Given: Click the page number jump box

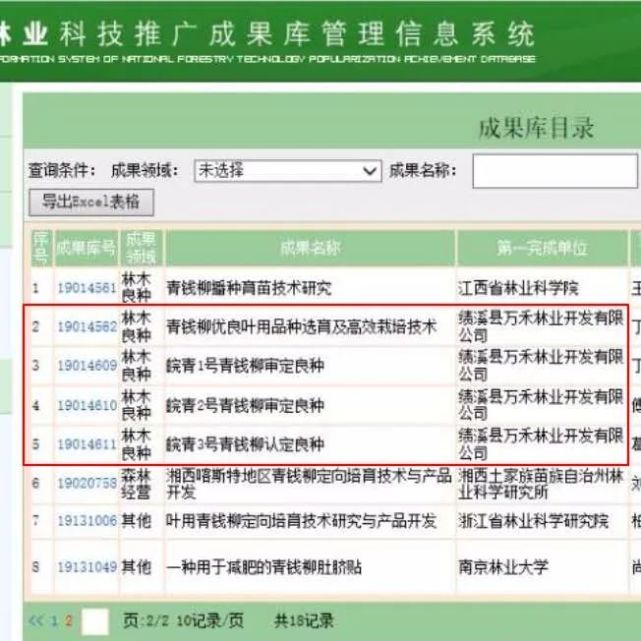Looking at the screenshot, I should [95, 621].
